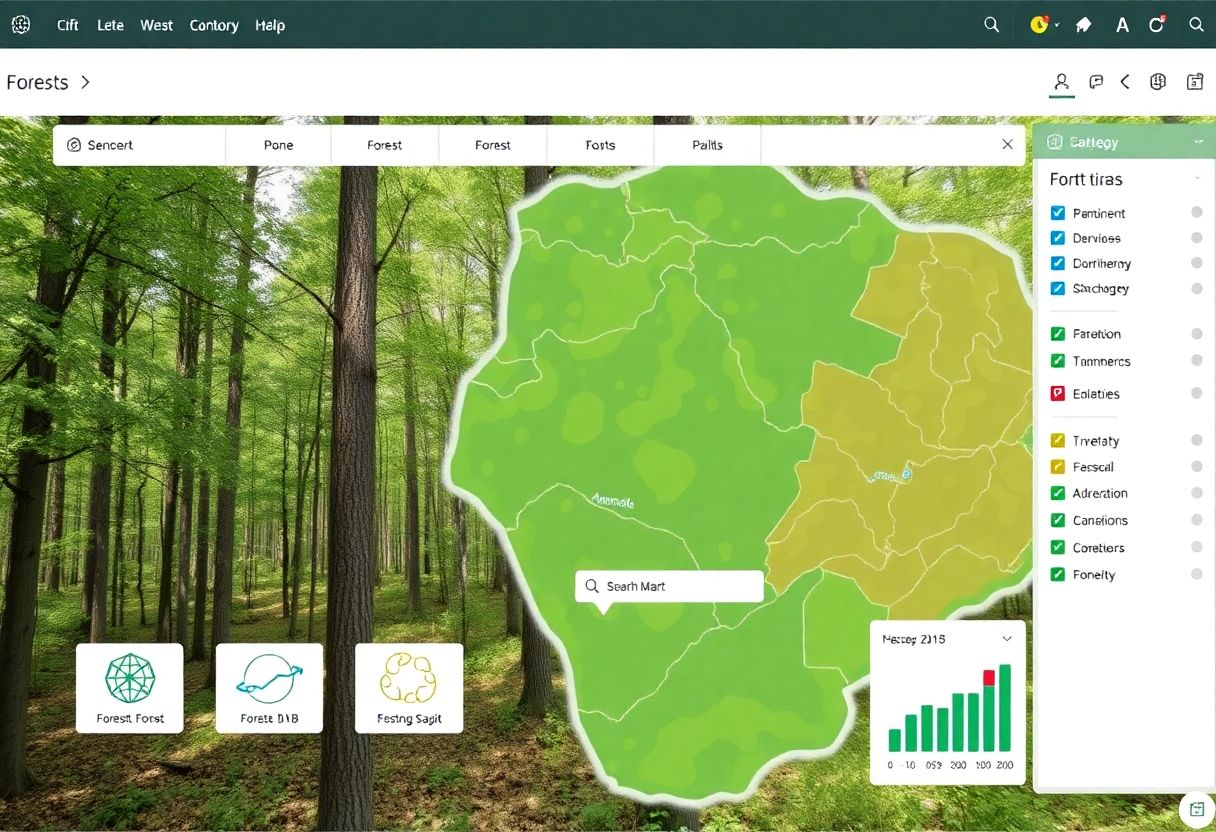Open notifications via the badged bell icon
This screenshot has height=832, width=1216.
(x=1156, y=25)
